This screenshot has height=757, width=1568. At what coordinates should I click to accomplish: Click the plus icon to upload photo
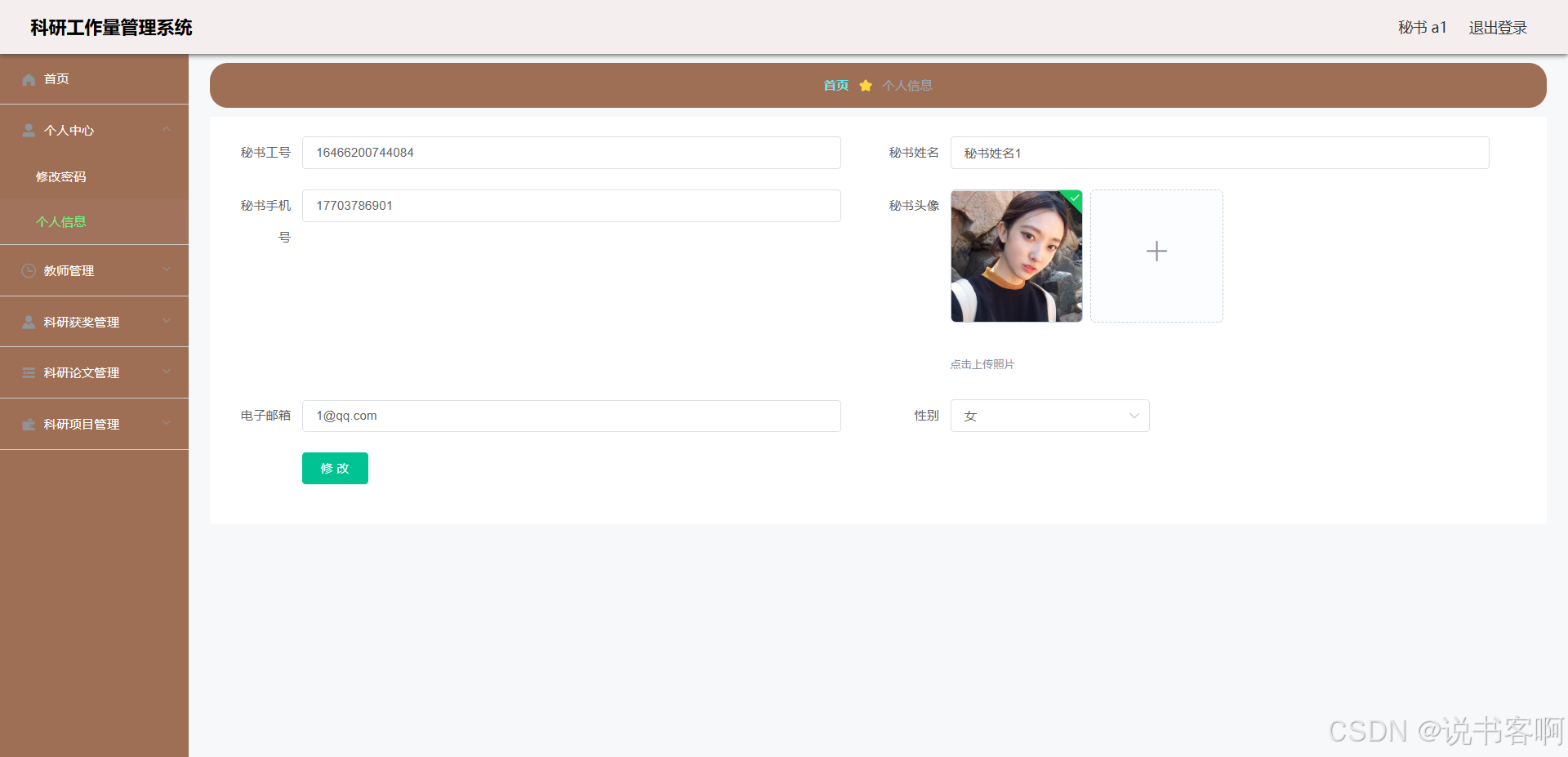pos(1156,252)
